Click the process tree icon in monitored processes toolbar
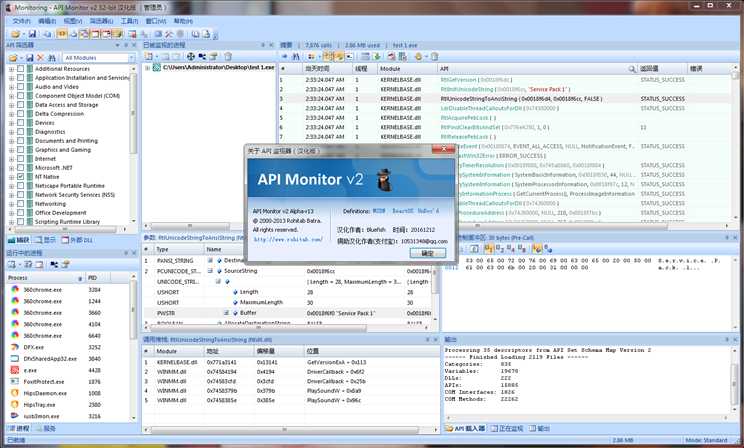The image size is (744, 448). 203,56
